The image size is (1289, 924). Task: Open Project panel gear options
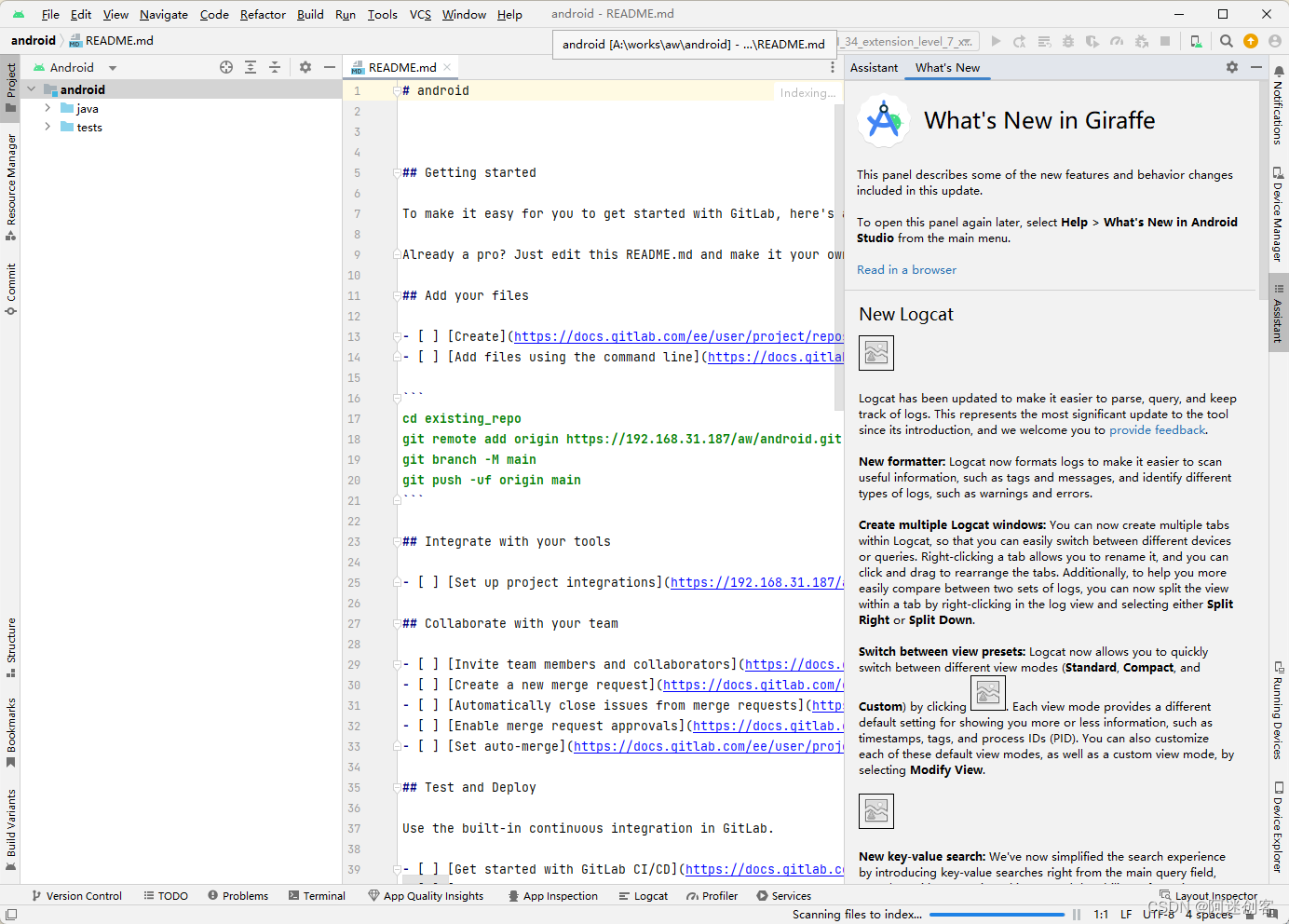point(305,67)
